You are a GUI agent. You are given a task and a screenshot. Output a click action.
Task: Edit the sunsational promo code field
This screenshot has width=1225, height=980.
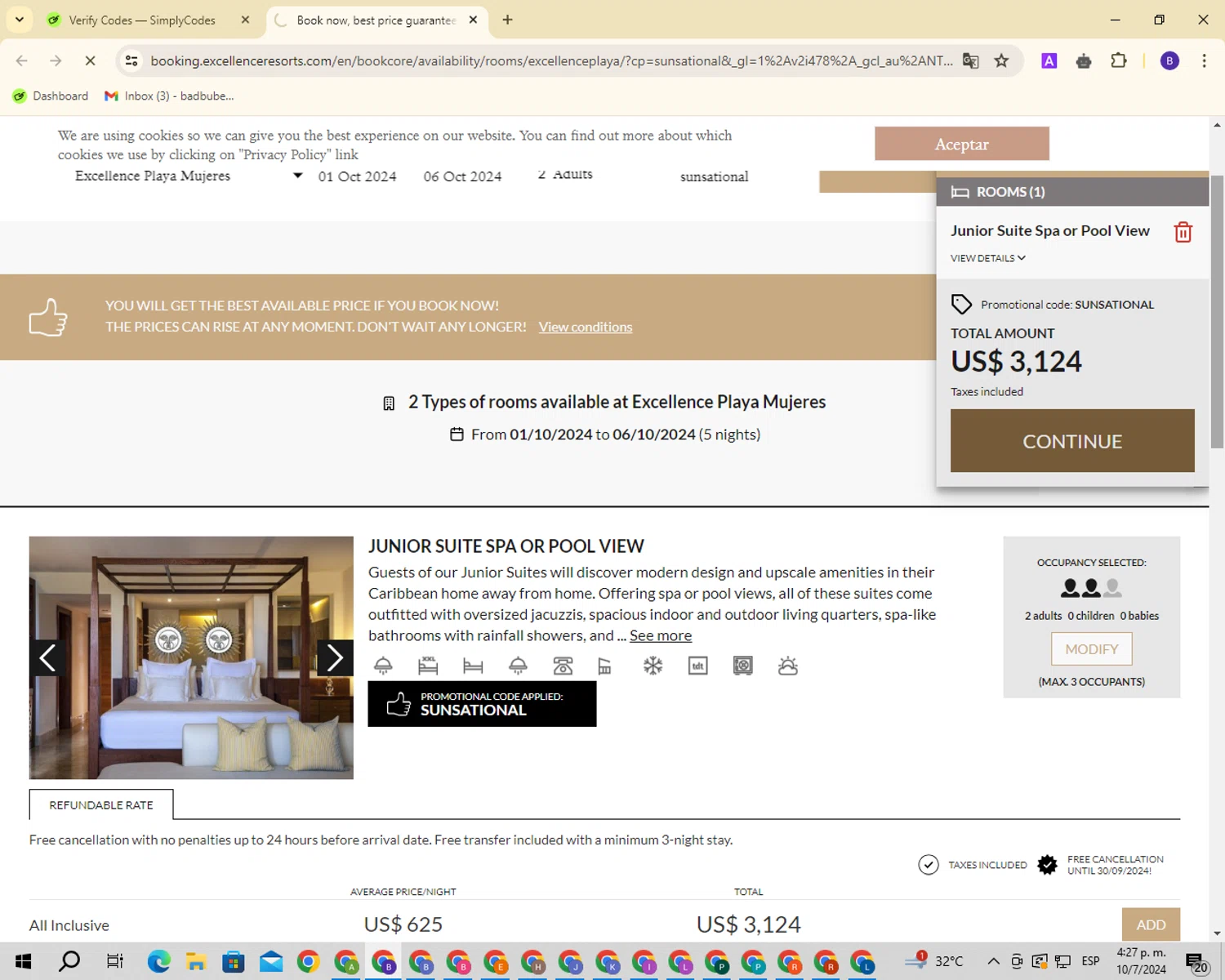(715, 176)
